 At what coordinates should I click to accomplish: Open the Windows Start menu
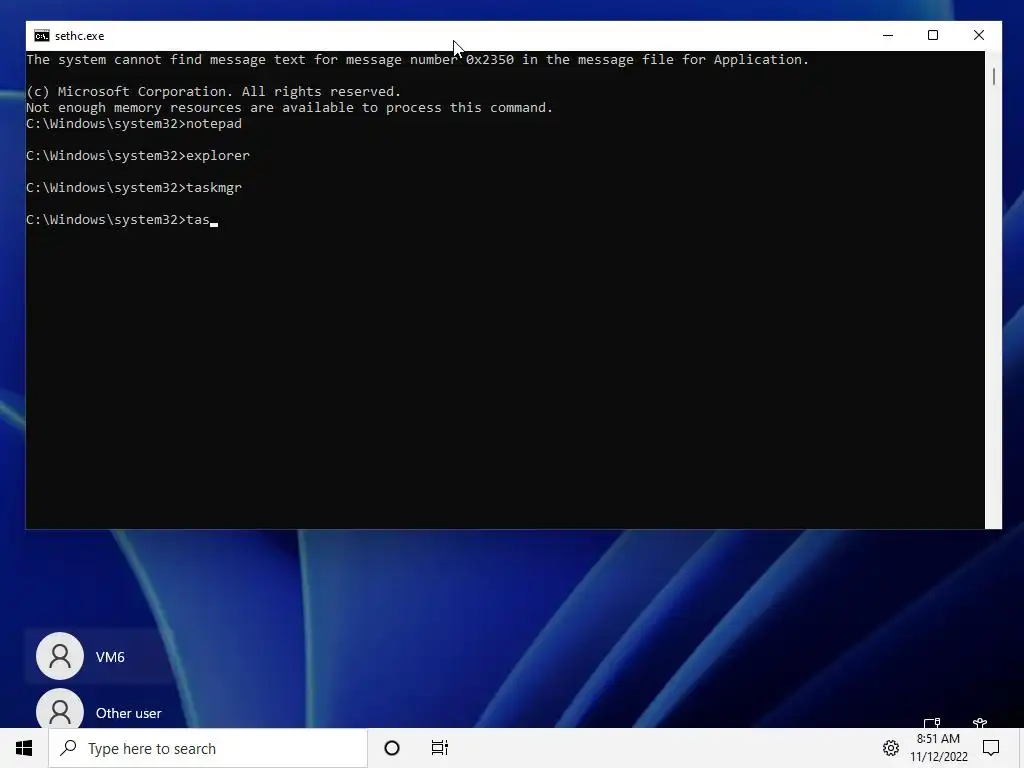point(24,748)
